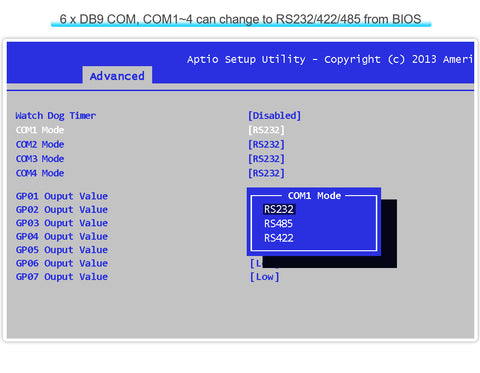Viewport: 480px width, 373px height.
Task: Select the COM1 Mode row
Action: 40,130
